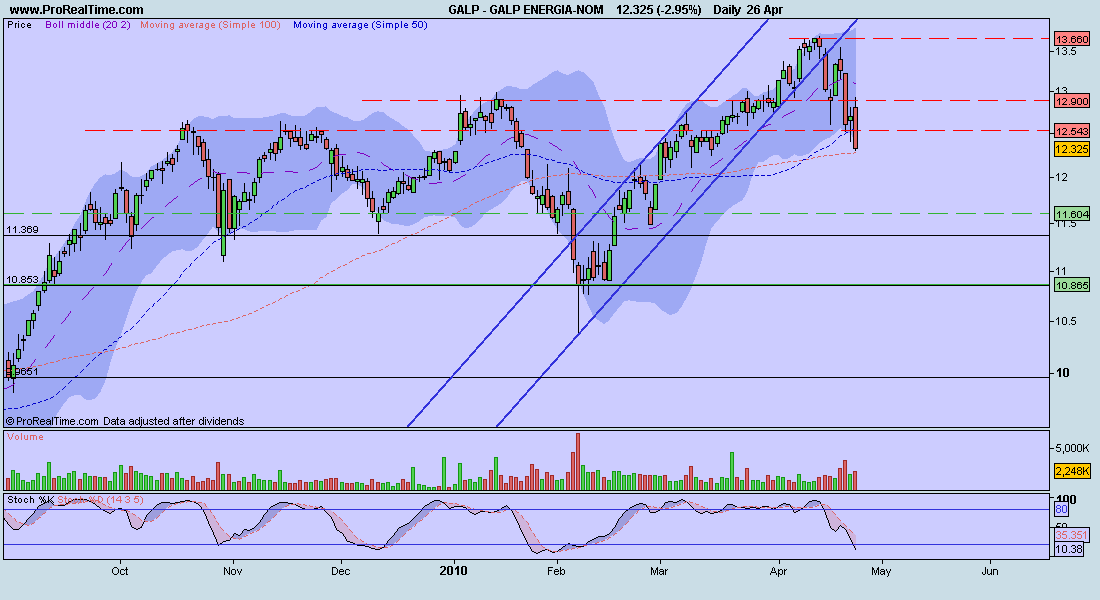This screenshot has height=600, width=1100.
Task: Click the green 10.865 price tag
Action: pyautogui.click(x=1072, y=285)
